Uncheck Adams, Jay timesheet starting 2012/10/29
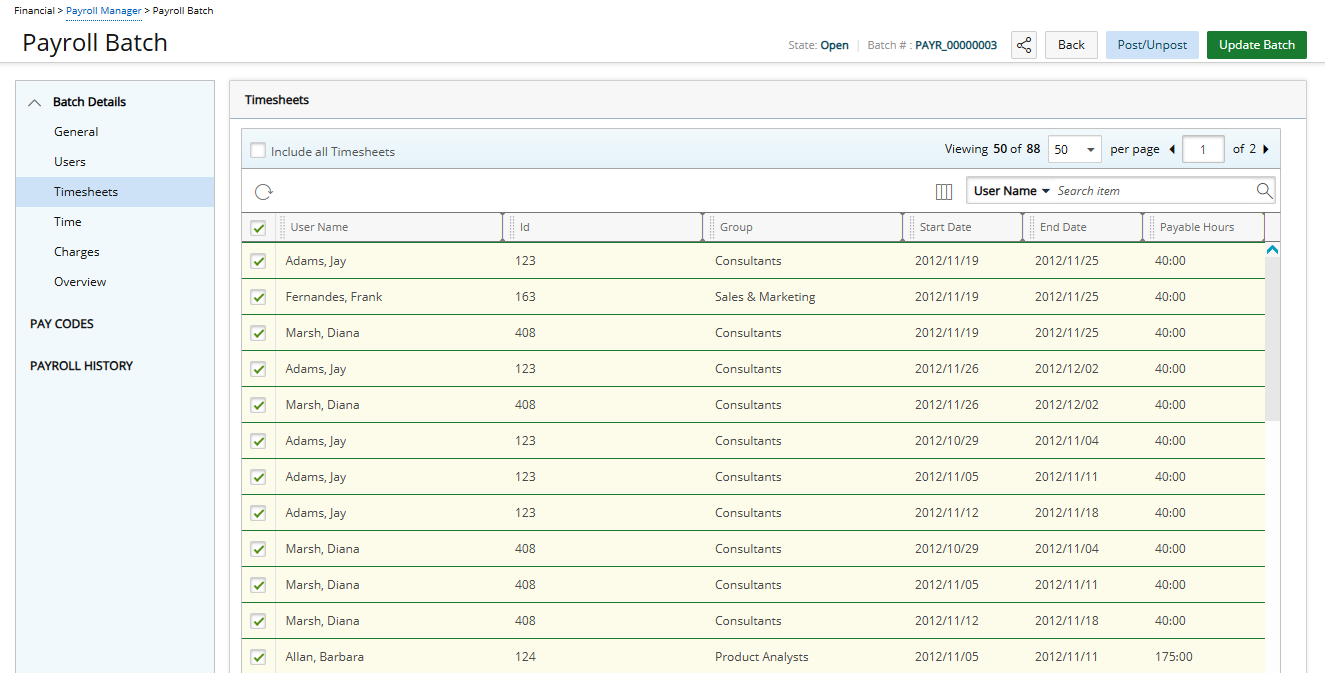The height and width of the screenshot is (673, 1325). tap(258, 441)
